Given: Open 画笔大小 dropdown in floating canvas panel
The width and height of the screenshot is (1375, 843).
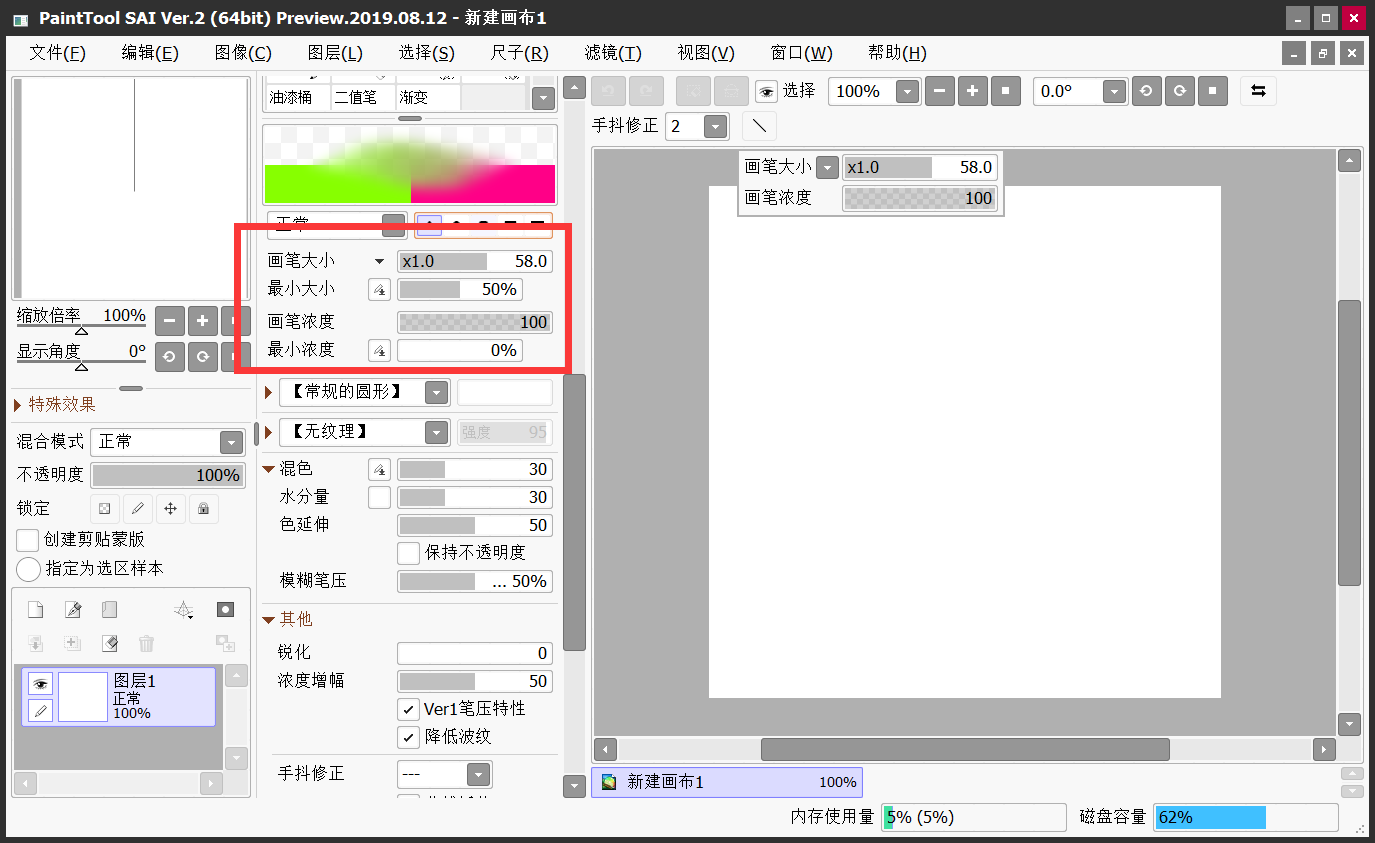Looking at the screenshot, I should [x=827, y=168].
